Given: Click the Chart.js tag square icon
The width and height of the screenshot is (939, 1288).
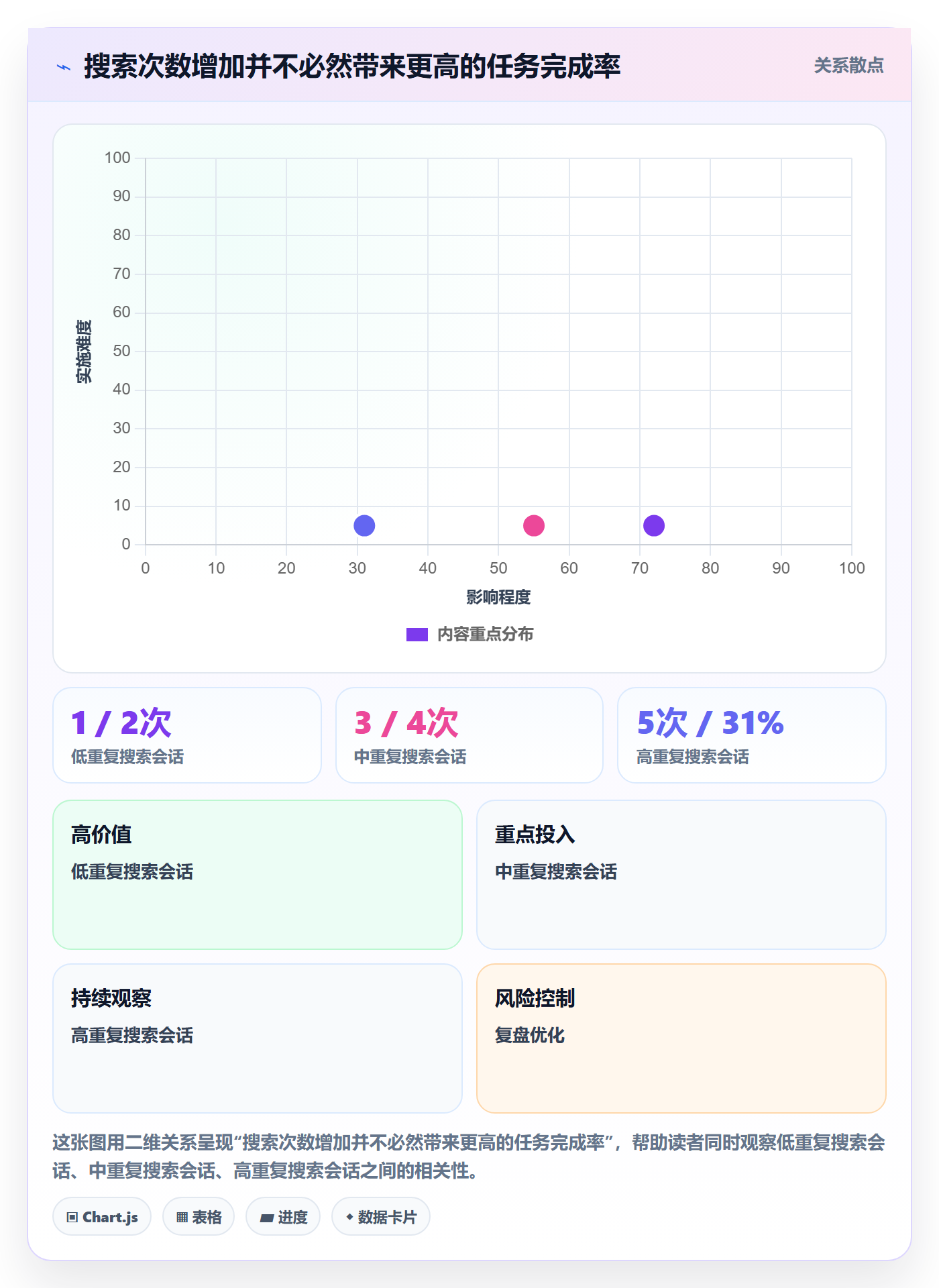Looking at the screenshot, I should tap(72, 1218).
